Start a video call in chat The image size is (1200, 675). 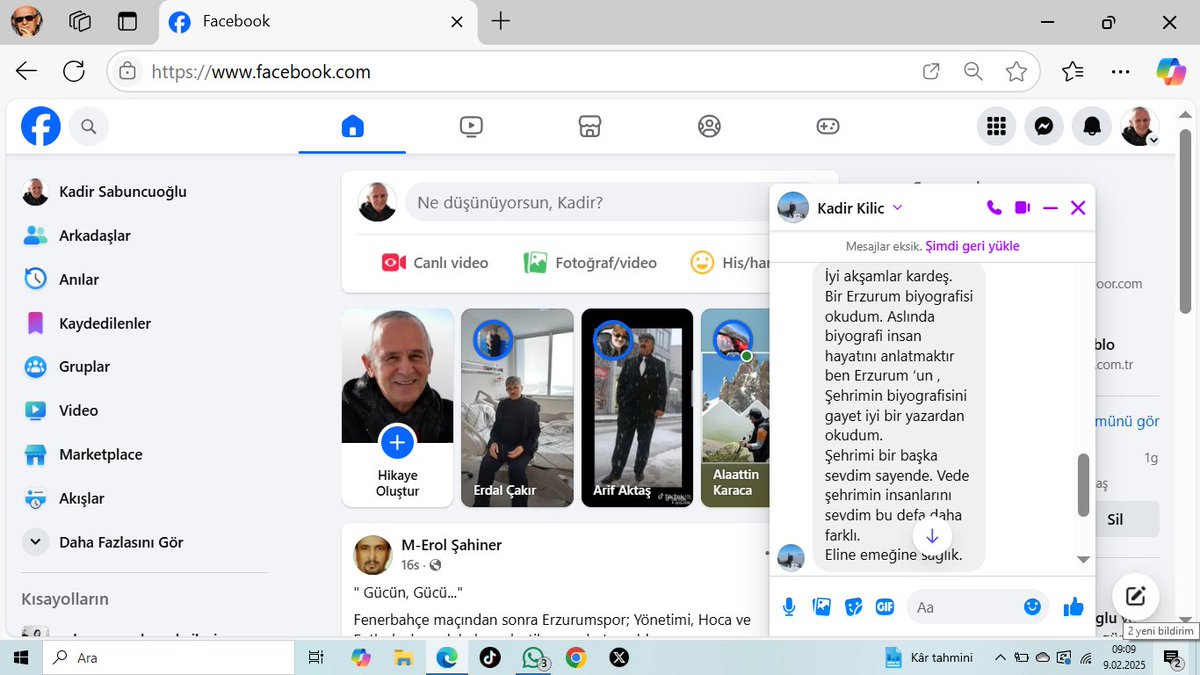pos(1022,208)
